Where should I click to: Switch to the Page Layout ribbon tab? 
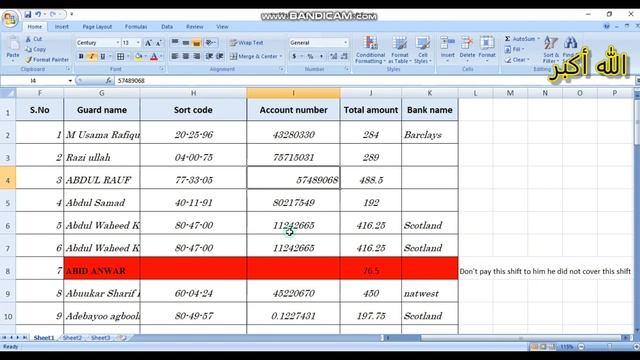[x=97, y=27]
